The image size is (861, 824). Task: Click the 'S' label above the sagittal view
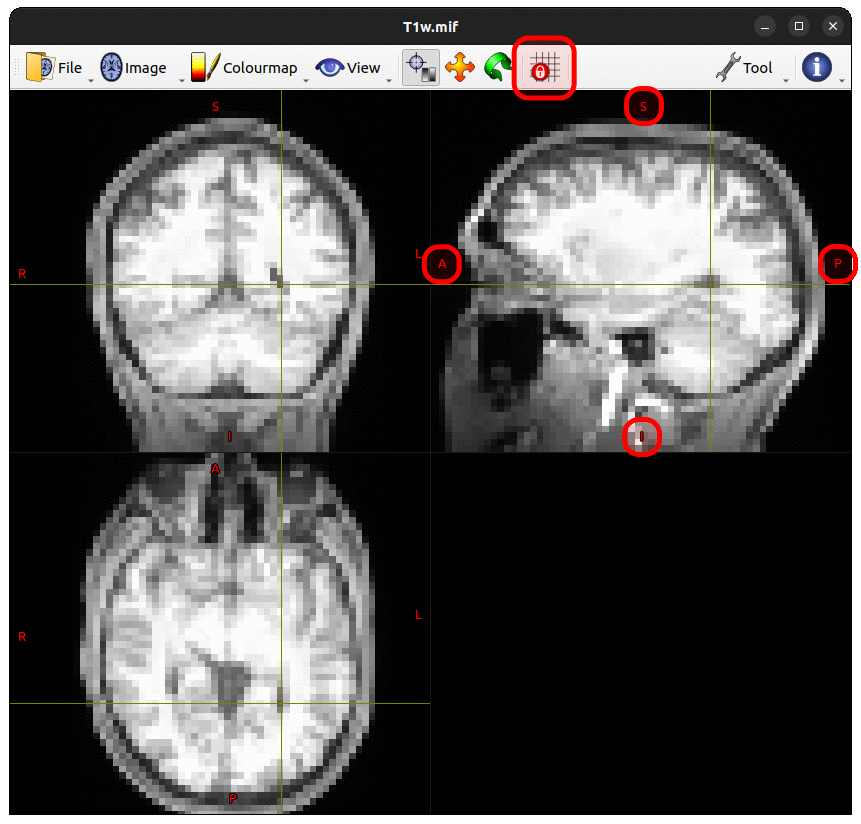pyautogui.click(x=644, y=106)
